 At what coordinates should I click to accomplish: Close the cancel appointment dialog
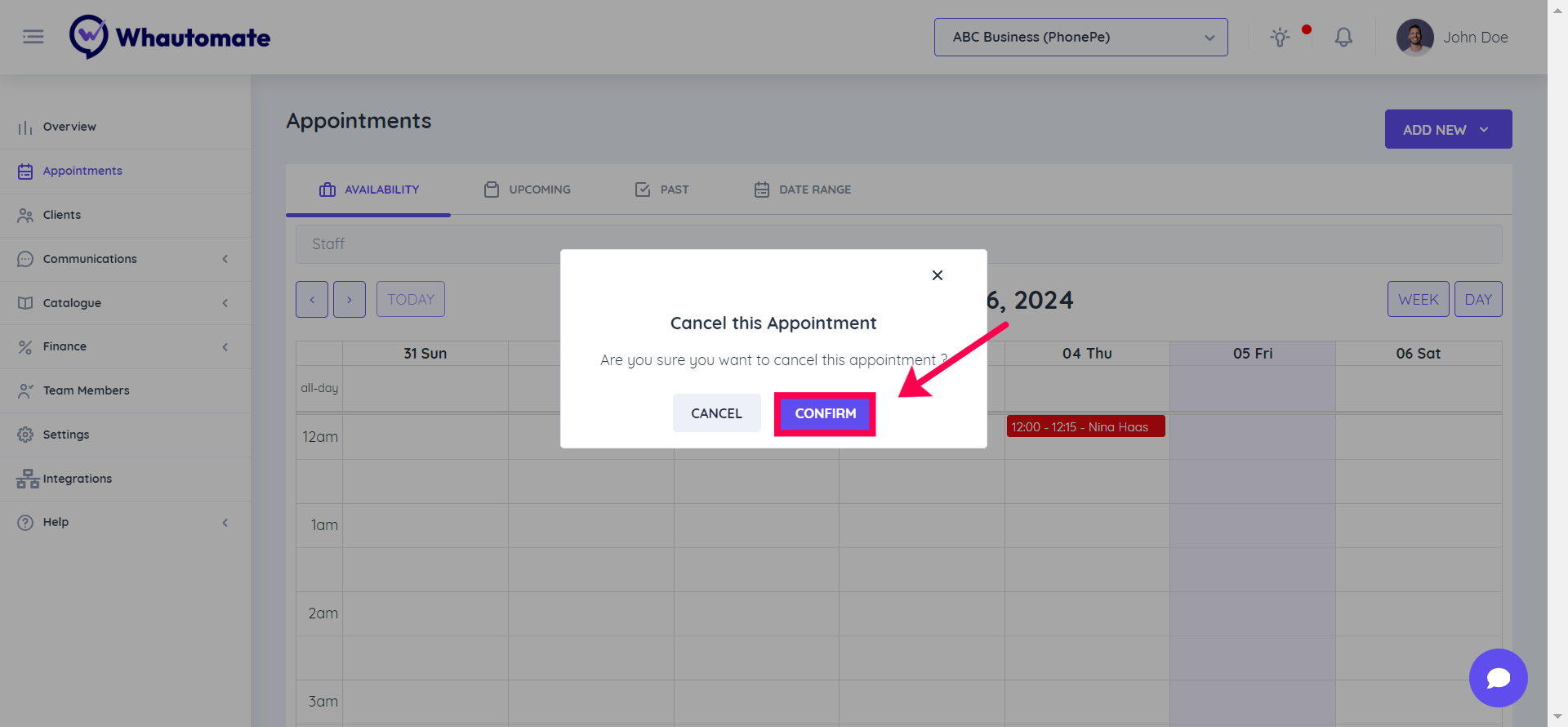point(938,275)
